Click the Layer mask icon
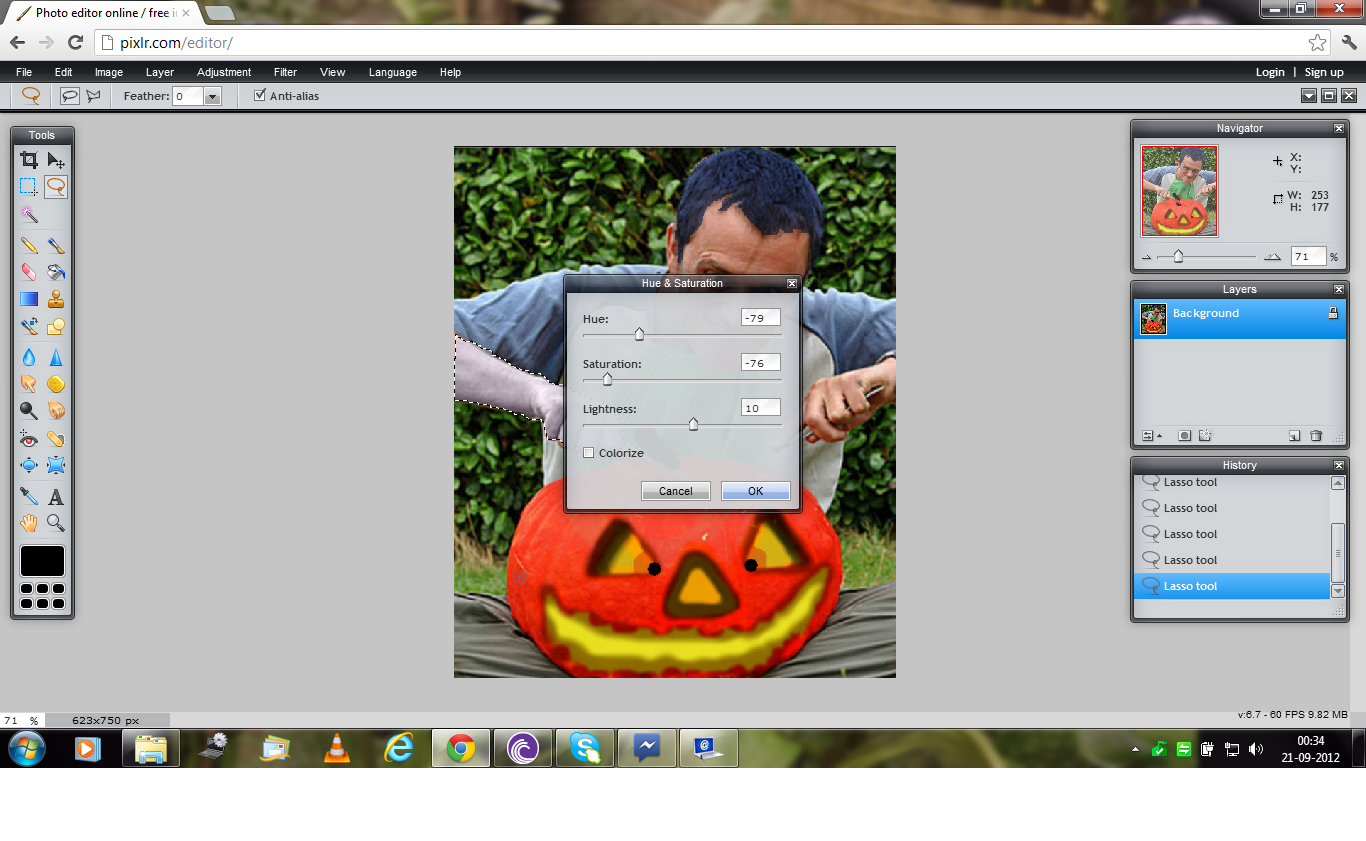This screenshot has width=1366, height=841. point(1184,435)
